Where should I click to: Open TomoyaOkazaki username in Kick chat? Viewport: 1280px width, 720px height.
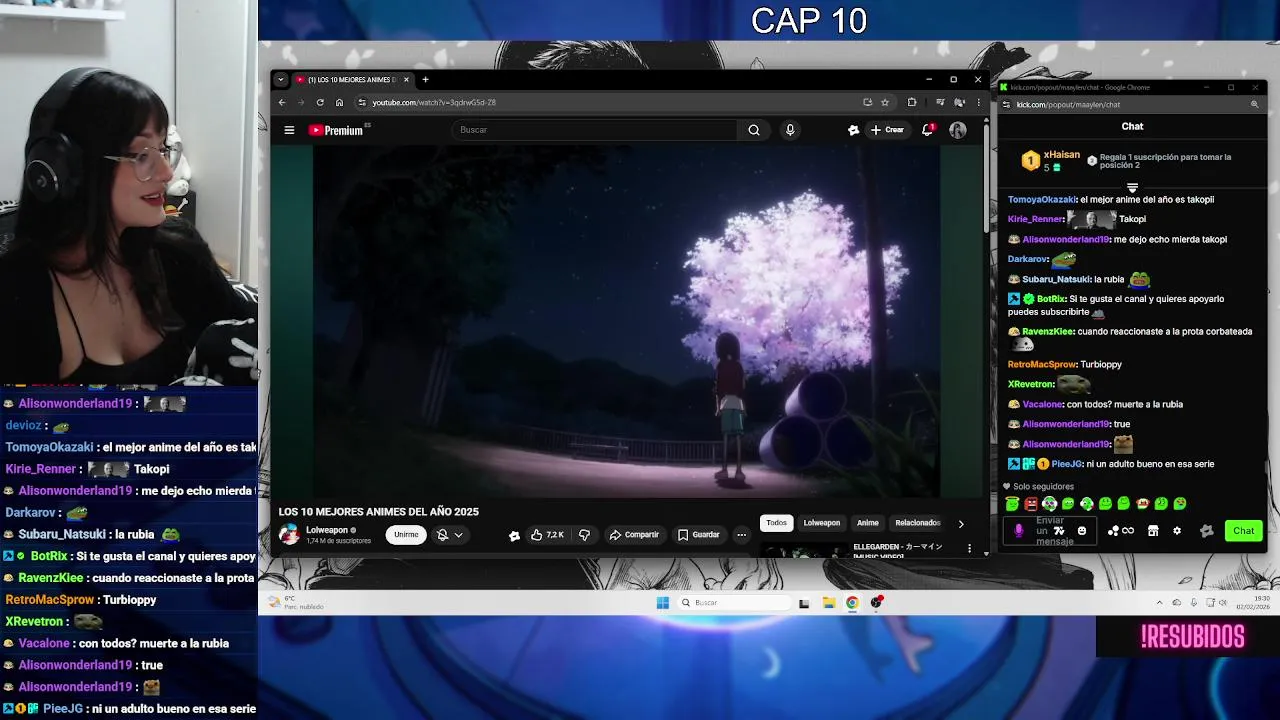click(x=1042, y=199)
